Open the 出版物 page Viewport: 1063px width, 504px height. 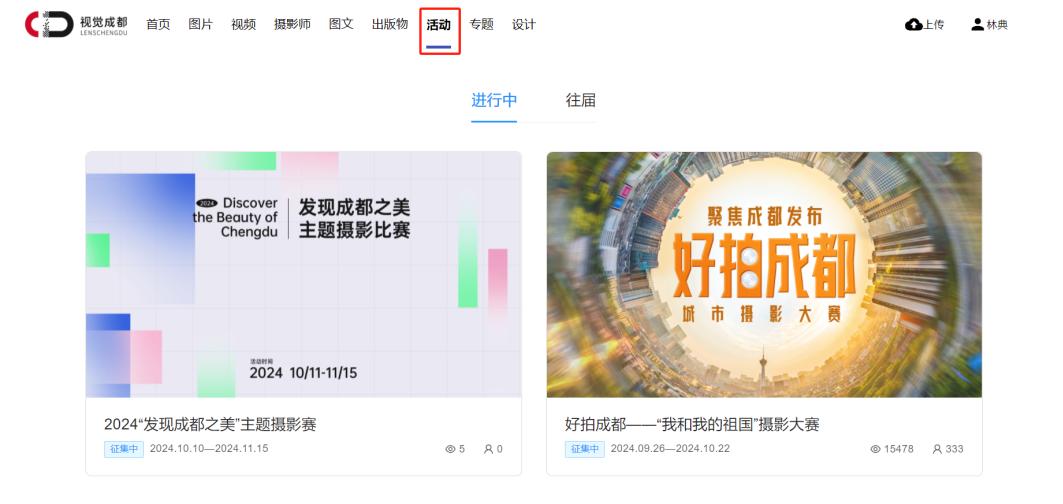click(x=390, y=24)
